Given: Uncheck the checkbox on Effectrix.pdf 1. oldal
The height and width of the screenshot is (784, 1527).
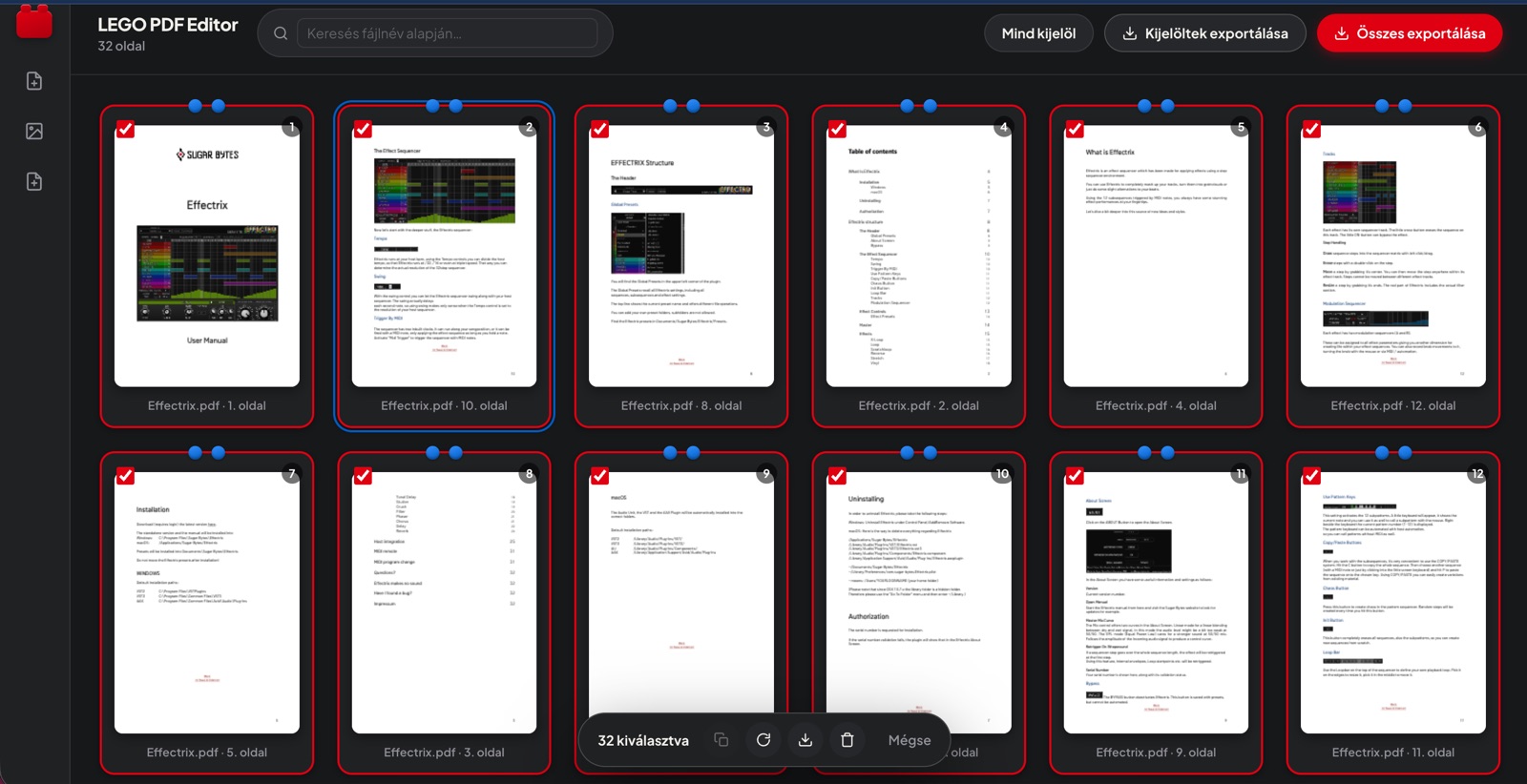Looking at the screenshot, I should point(125,130).
